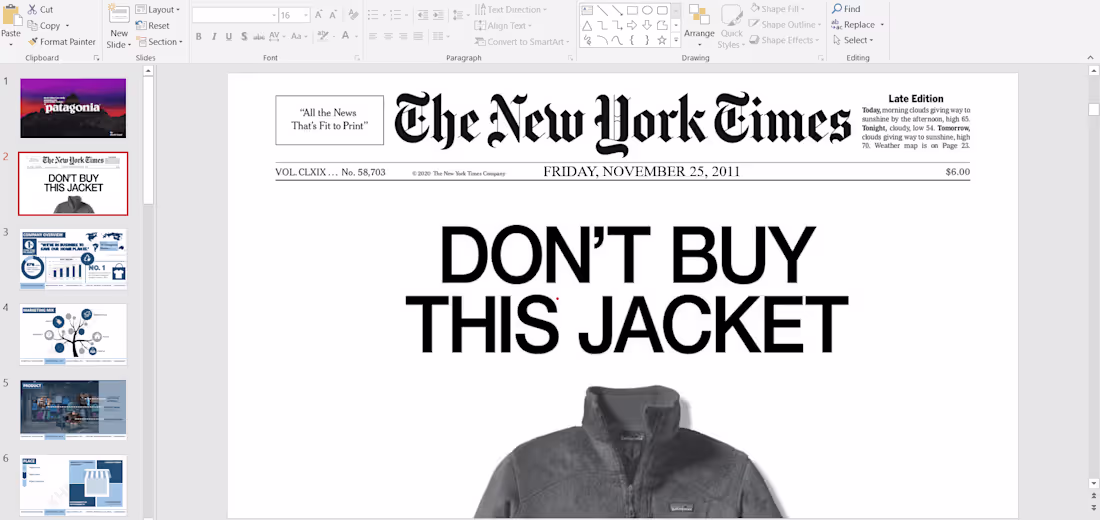Toggle text Shadow formatting
Image resolution: width=1100 pixels, height=520 pixels.
(x=243, y=36)
